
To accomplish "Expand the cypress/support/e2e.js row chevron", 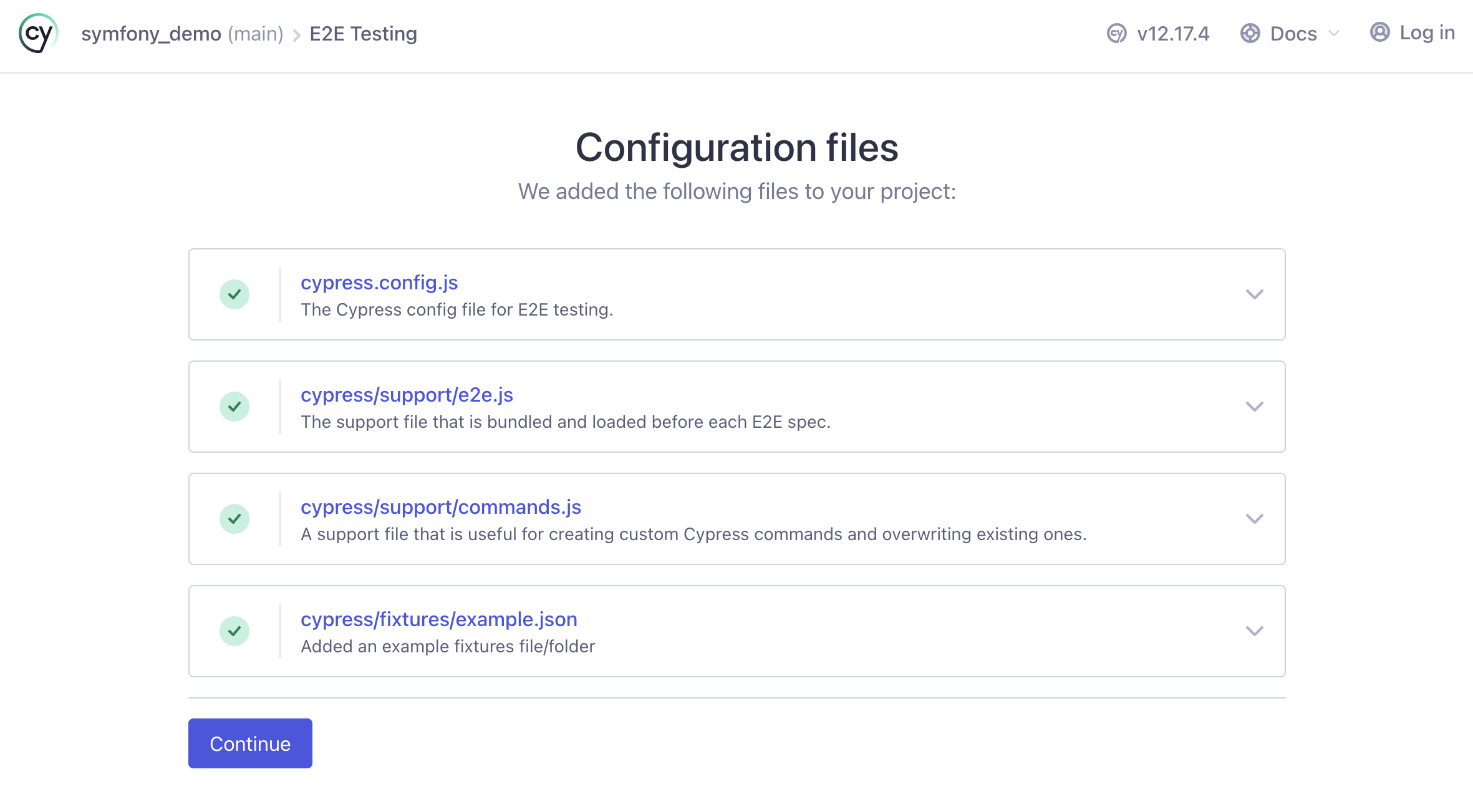I will (1254, 407).
